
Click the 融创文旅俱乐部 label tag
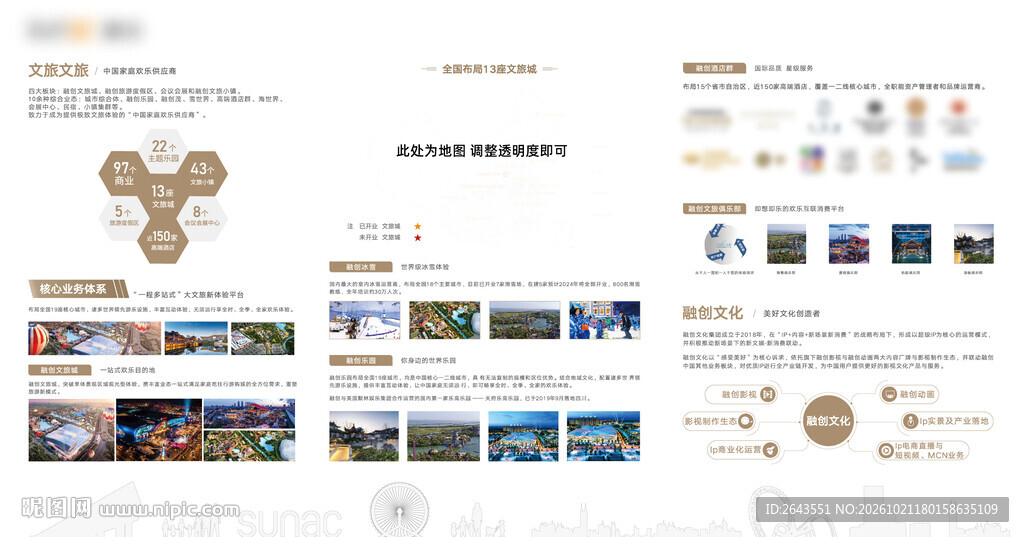point(714,209)
